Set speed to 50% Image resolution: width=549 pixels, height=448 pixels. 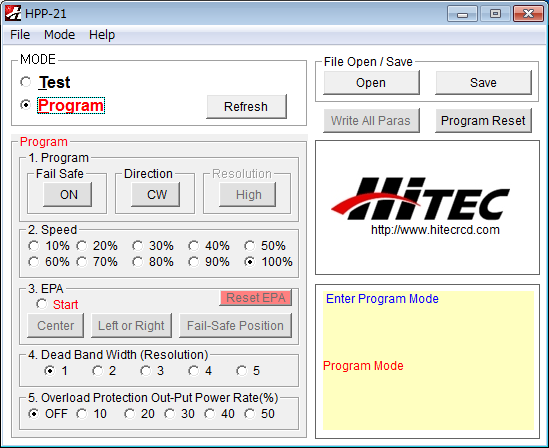coord(250,246)
